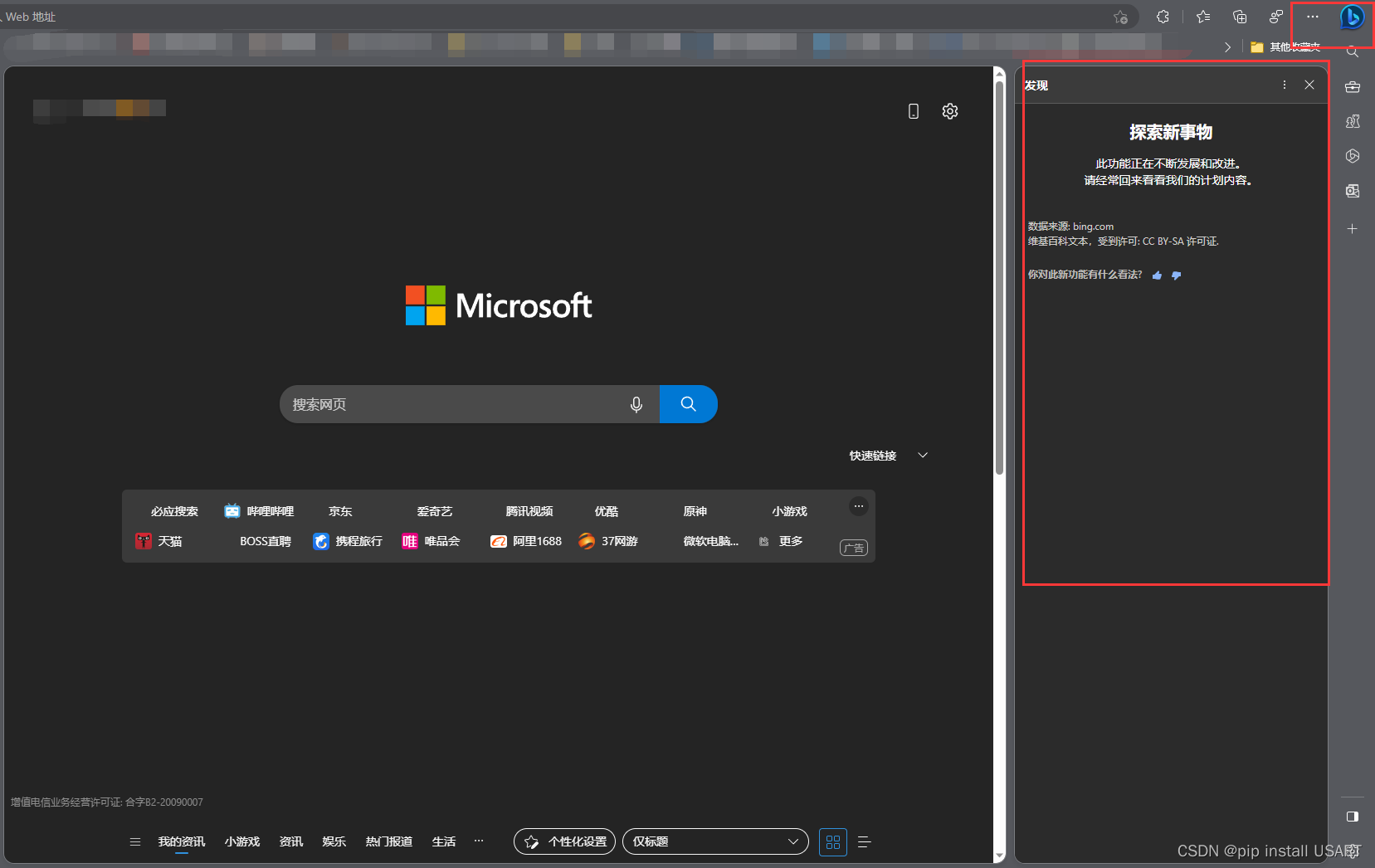Collapse the 快速链接 quick links chevron
Viewport: 1375px width, 868px height.
pos(923,456)
